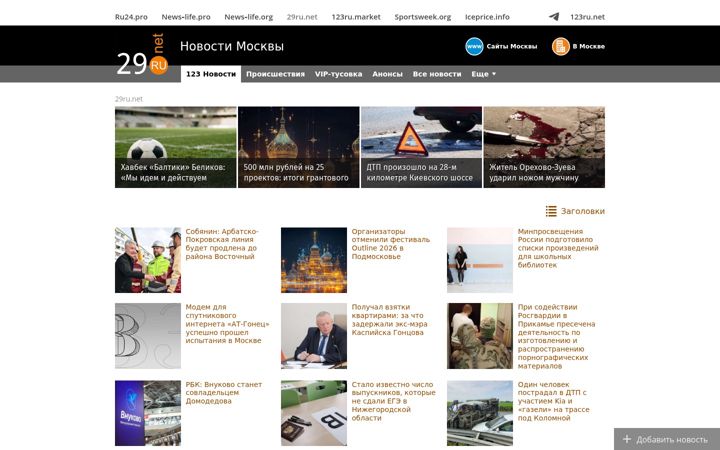
Task: Click the Внуково story thumbnail
Action: tap(148, 413)
